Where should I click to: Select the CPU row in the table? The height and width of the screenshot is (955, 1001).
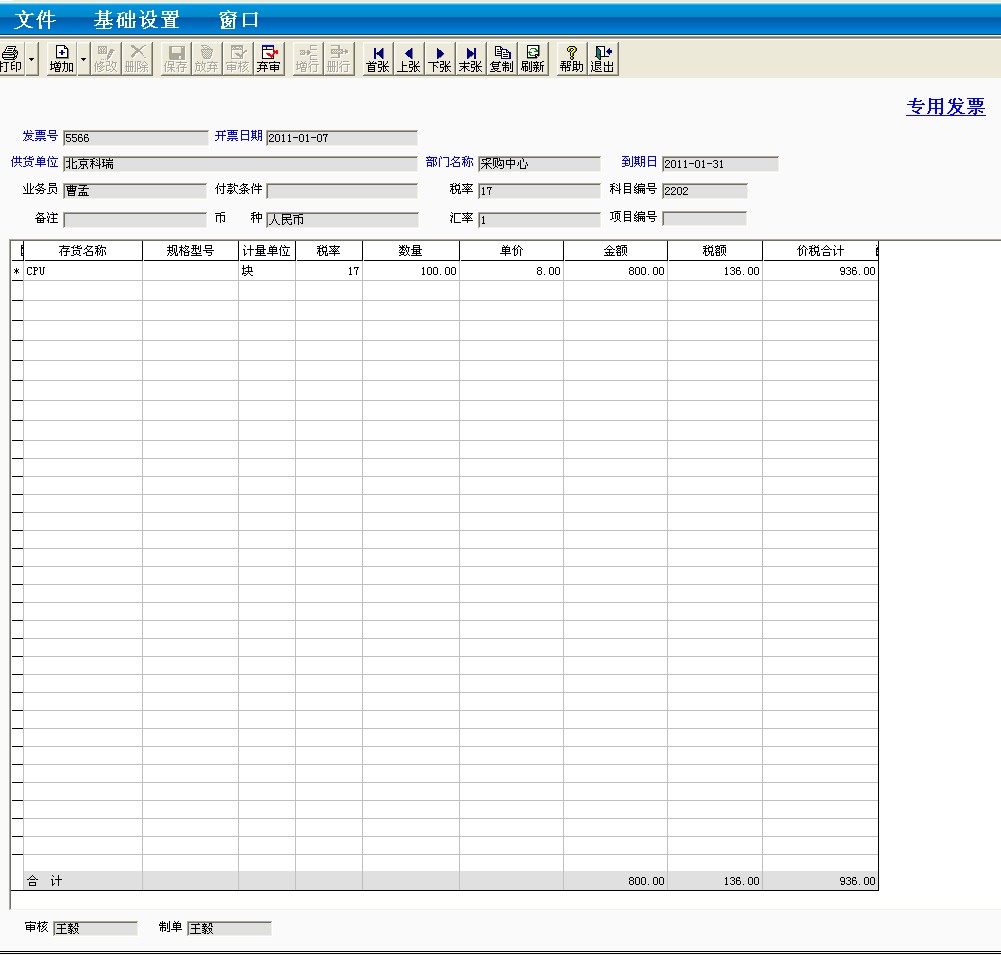(82, 271)
